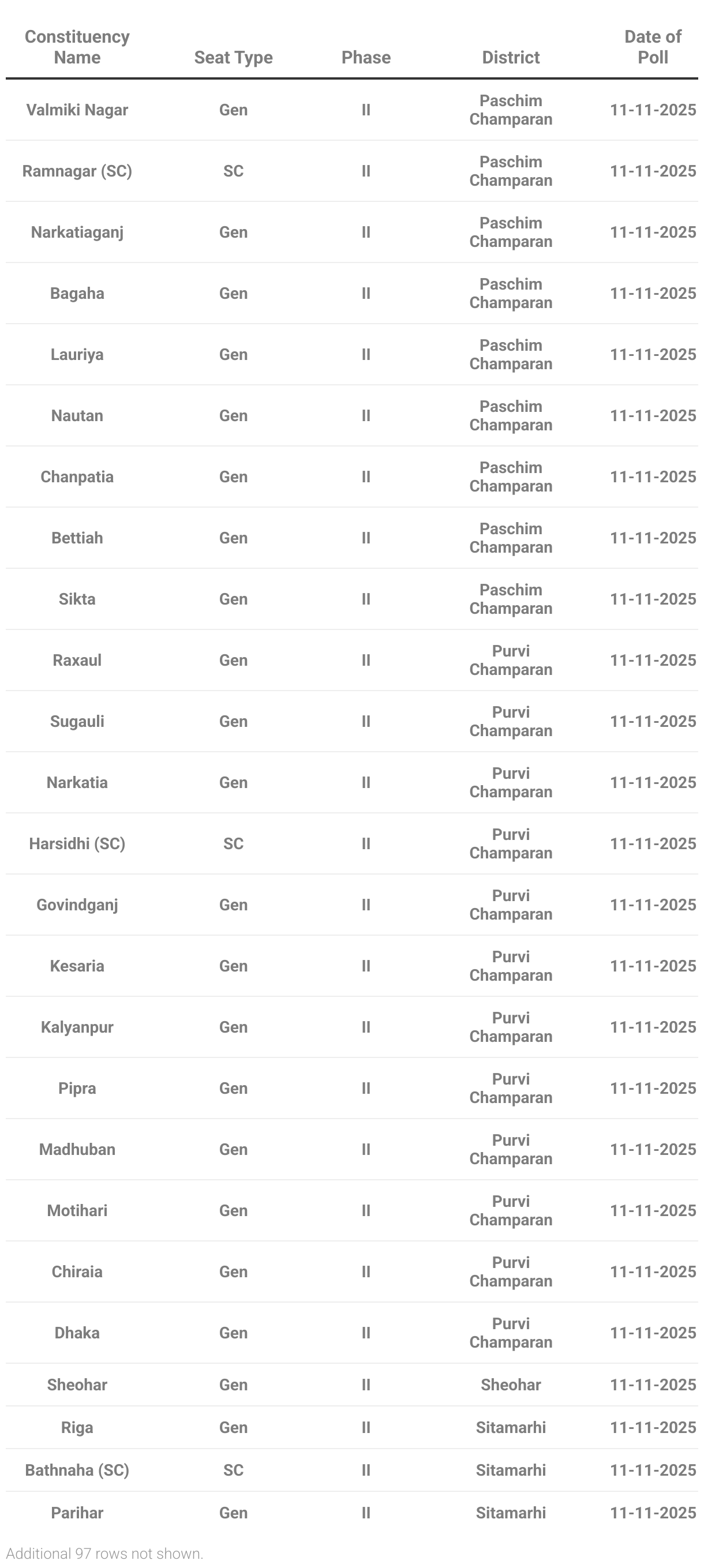Click the Ramnagar (SC) constituency name
704x1568 pixels.
tap(77, 171)
